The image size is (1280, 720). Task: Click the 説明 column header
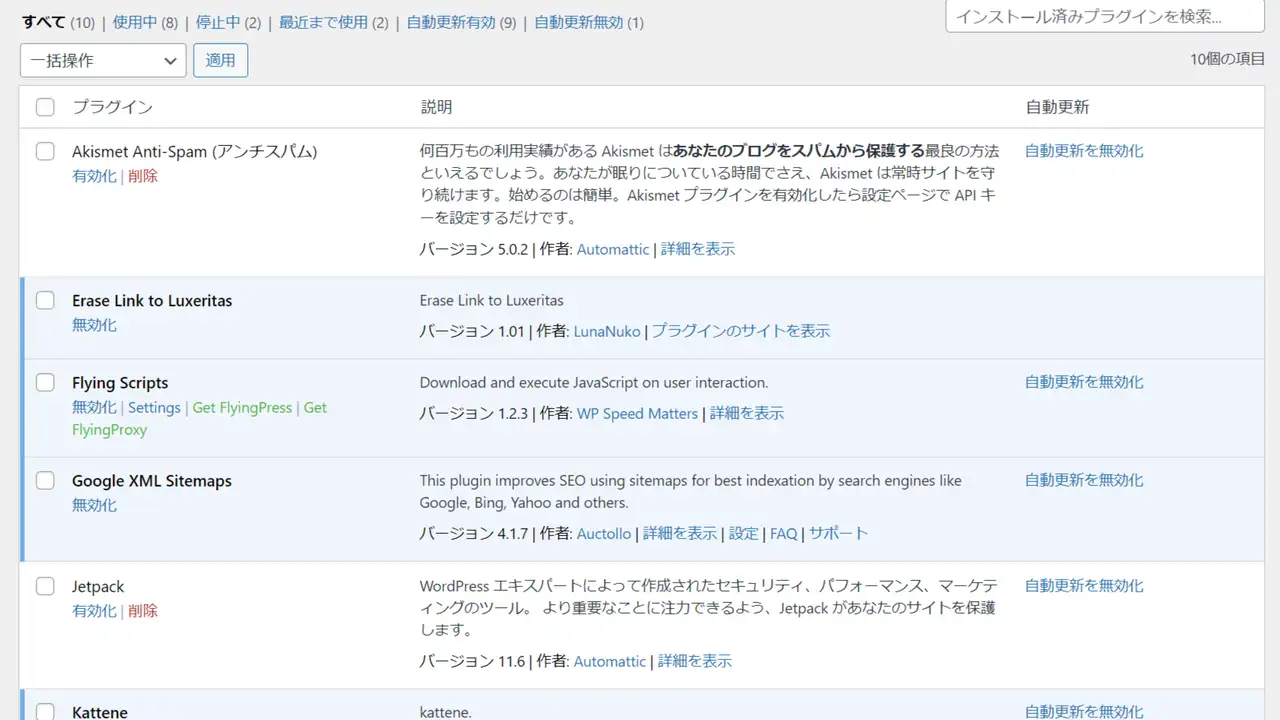pyautogui.click(x=436, y=107)
